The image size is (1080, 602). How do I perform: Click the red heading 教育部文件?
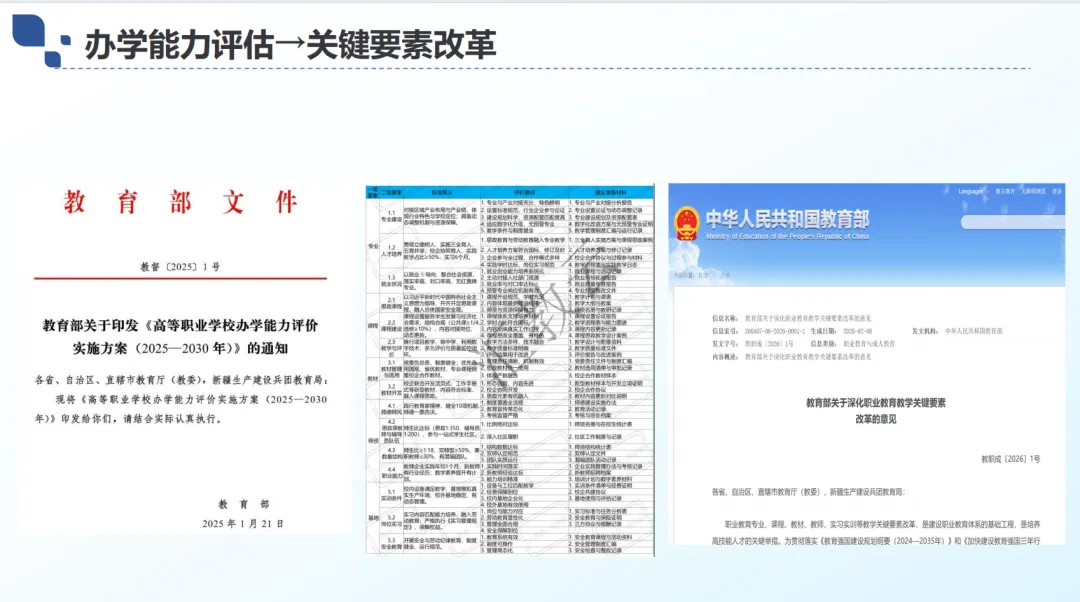[180, 202]
